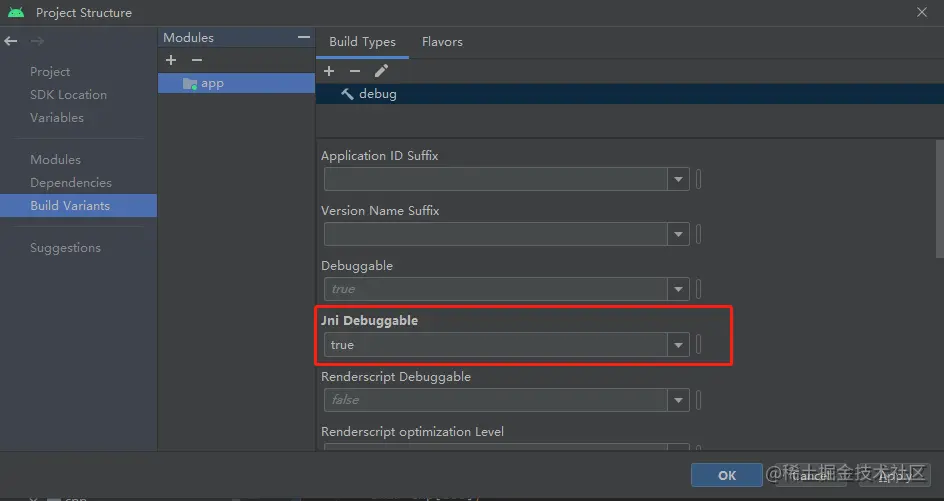Open the Jni Debuggable dropdown
This screenshot has height=501, width=944.
click(679, 345)
